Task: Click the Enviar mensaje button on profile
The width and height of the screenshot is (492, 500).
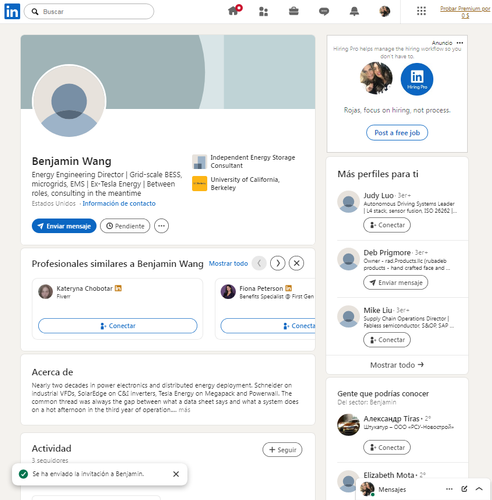Action: tap(64, 226)
